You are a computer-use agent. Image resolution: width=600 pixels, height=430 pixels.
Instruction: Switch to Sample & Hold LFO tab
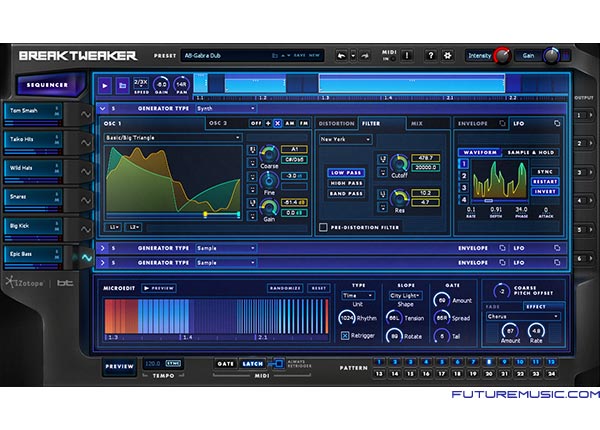point(530,152)
